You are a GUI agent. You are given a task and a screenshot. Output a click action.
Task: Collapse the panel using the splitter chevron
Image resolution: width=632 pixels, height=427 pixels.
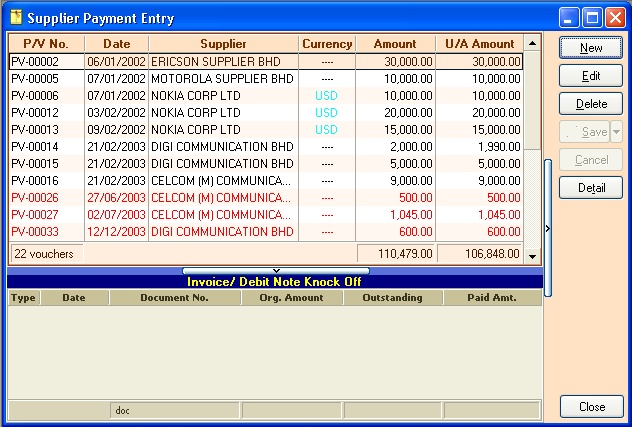[x=276, y=271]
